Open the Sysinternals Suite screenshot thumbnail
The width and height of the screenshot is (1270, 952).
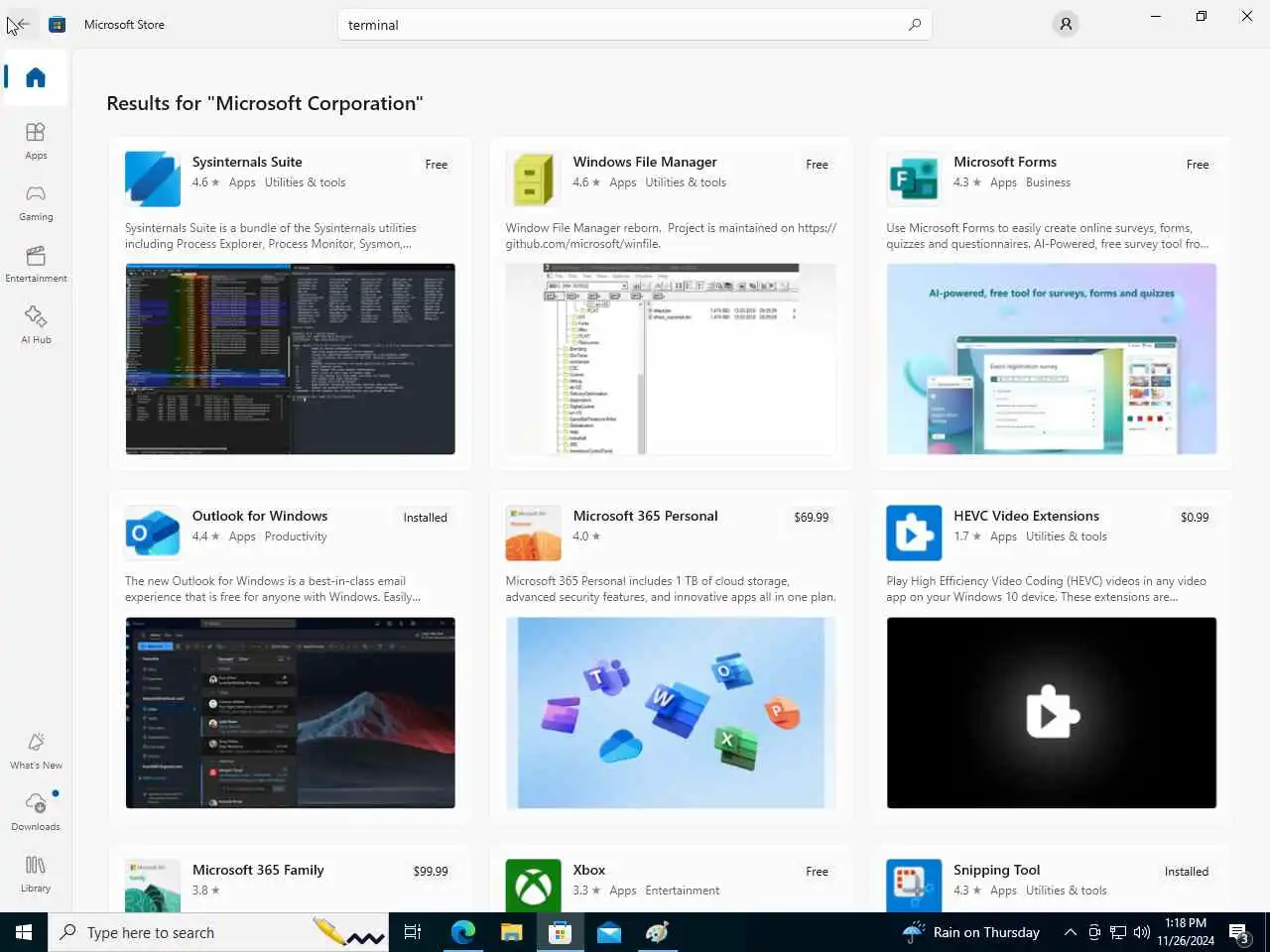point(290,359)
